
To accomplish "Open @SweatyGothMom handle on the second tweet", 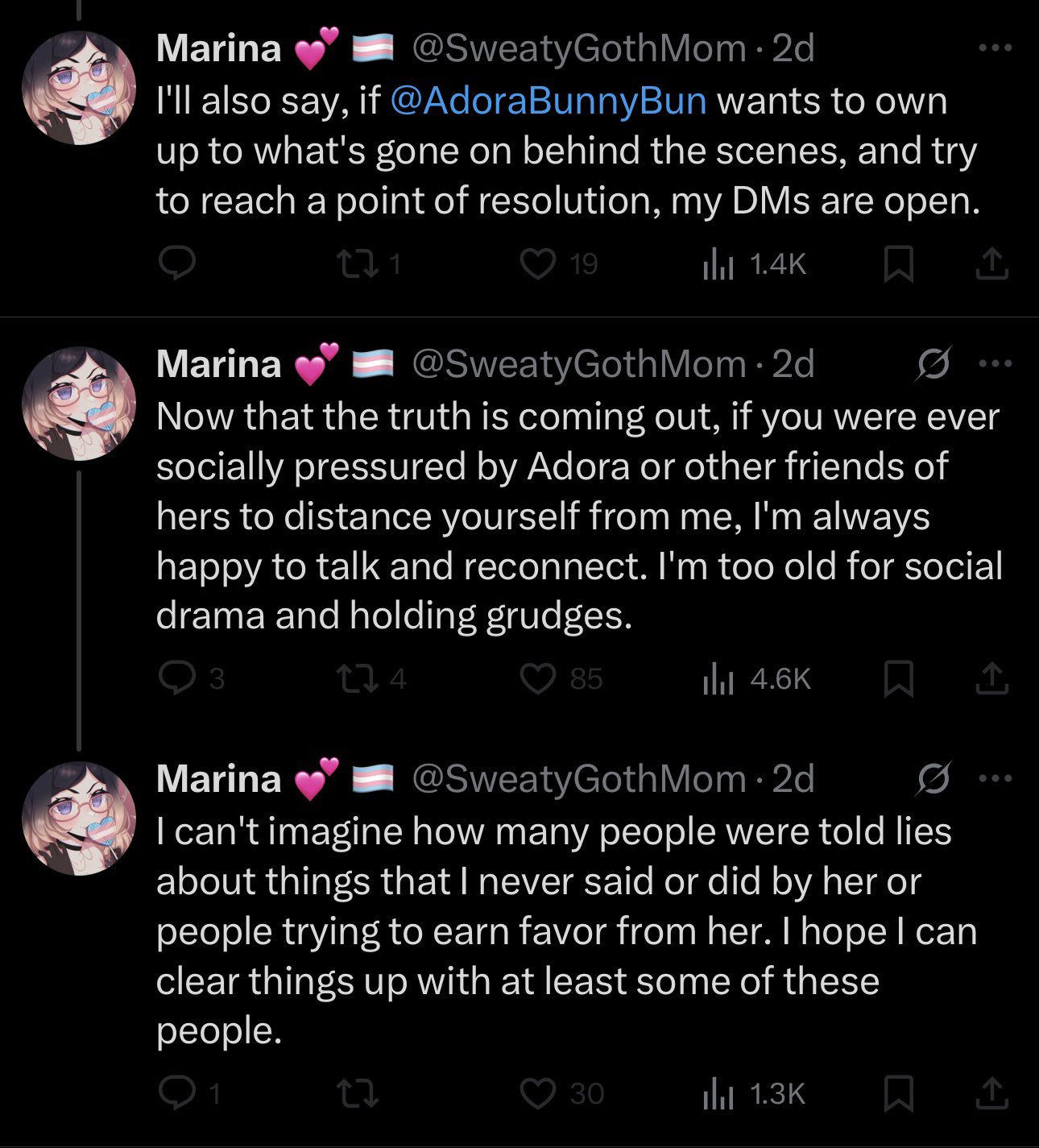I will coord(578,364).
